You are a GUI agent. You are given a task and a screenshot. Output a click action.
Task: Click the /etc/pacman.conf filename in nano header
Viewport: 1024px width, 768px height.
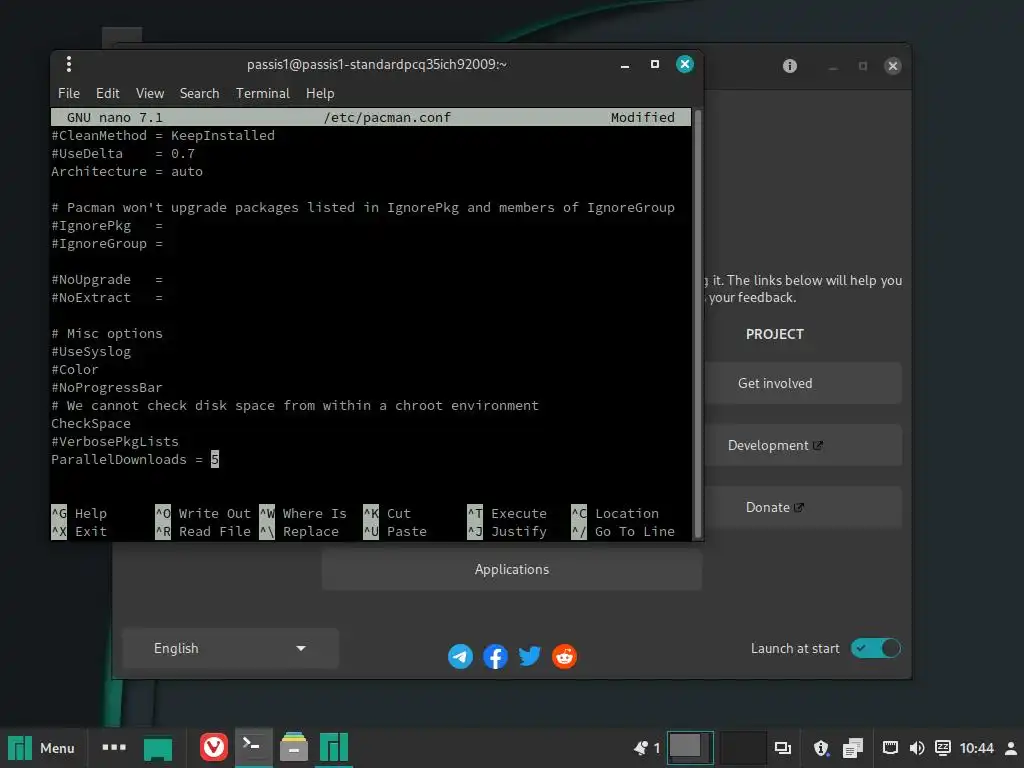pos(387,118)
